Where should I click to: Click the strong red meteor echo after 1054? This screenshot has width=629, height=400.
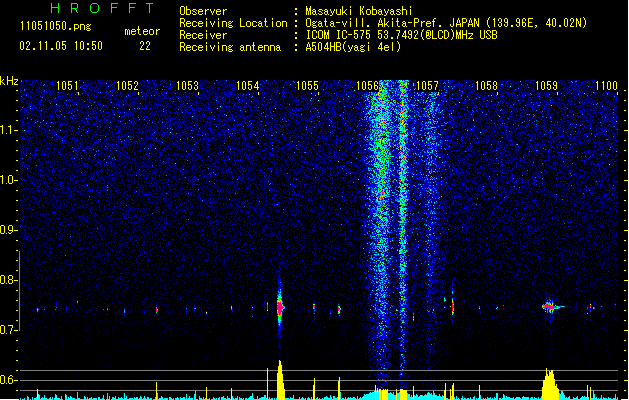point(280,308)
